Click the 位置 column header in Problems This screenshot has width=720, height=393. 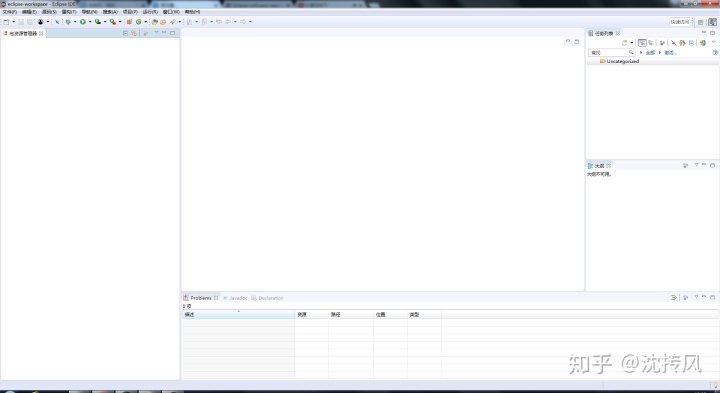[390, 314]
